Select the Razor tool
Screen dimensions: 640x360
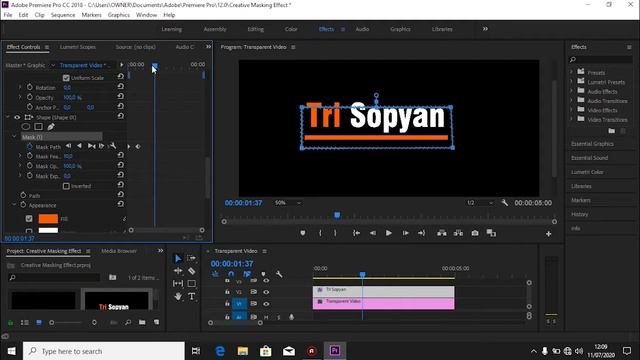coord(191,271)
